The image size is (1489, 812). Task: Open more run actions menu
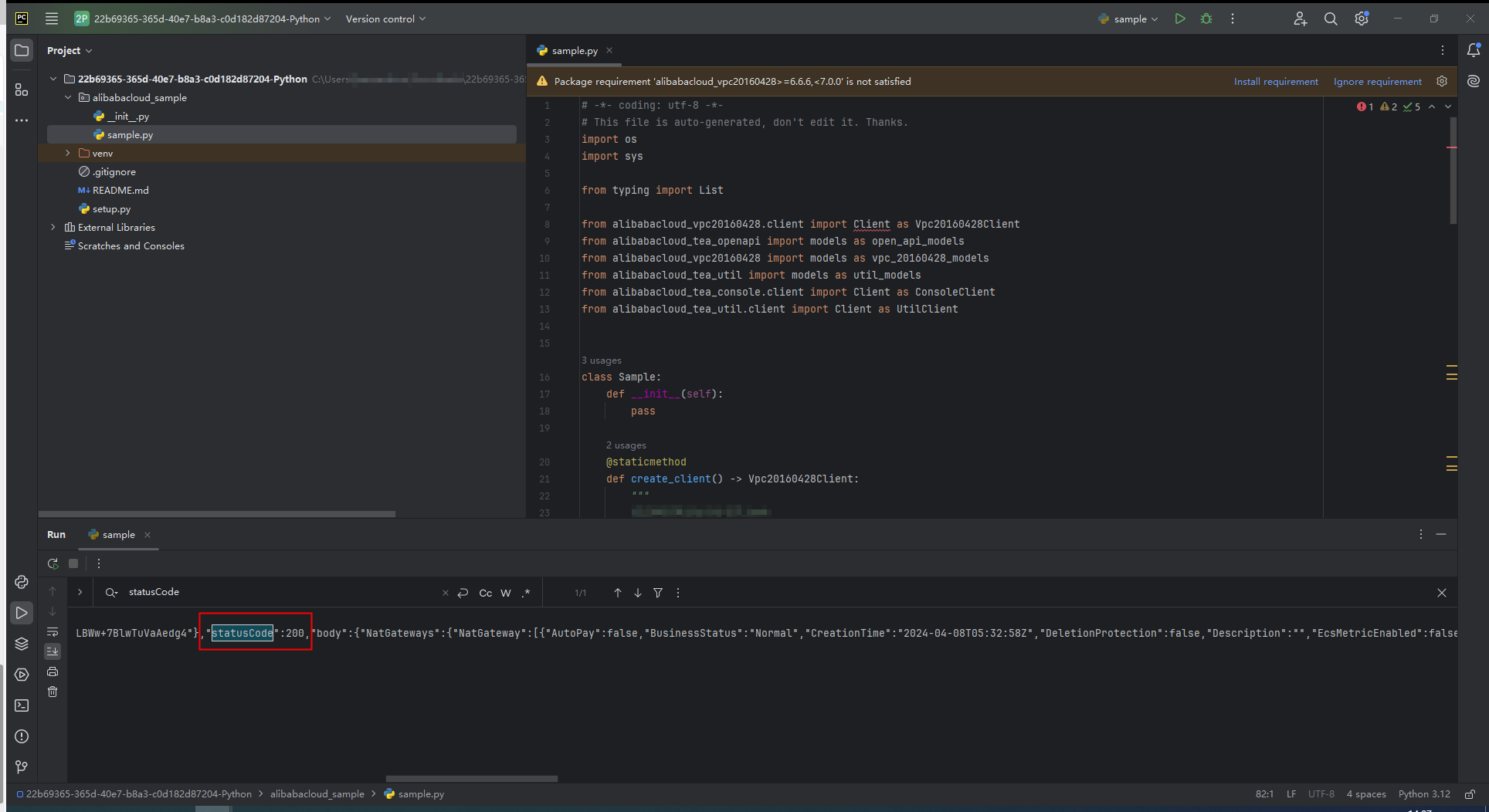(1233, 19)
